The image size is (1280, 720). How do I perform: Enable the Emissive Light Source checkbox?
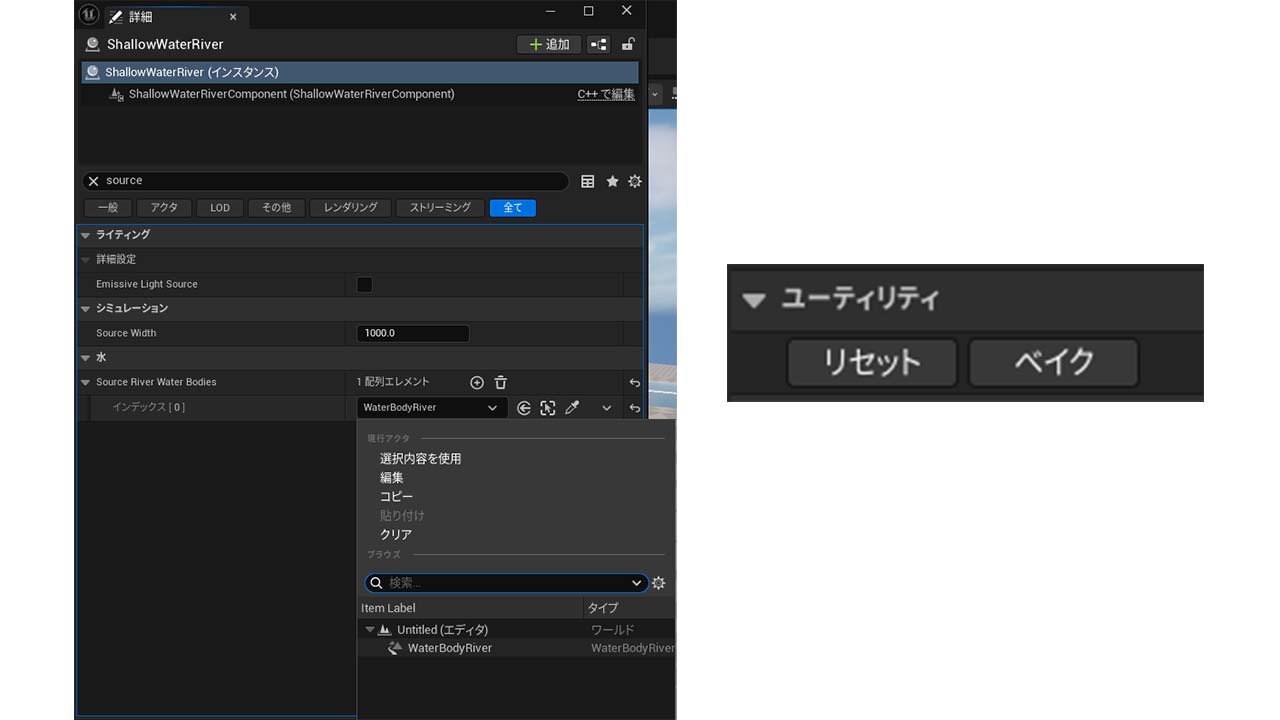[x=365, y=285]
